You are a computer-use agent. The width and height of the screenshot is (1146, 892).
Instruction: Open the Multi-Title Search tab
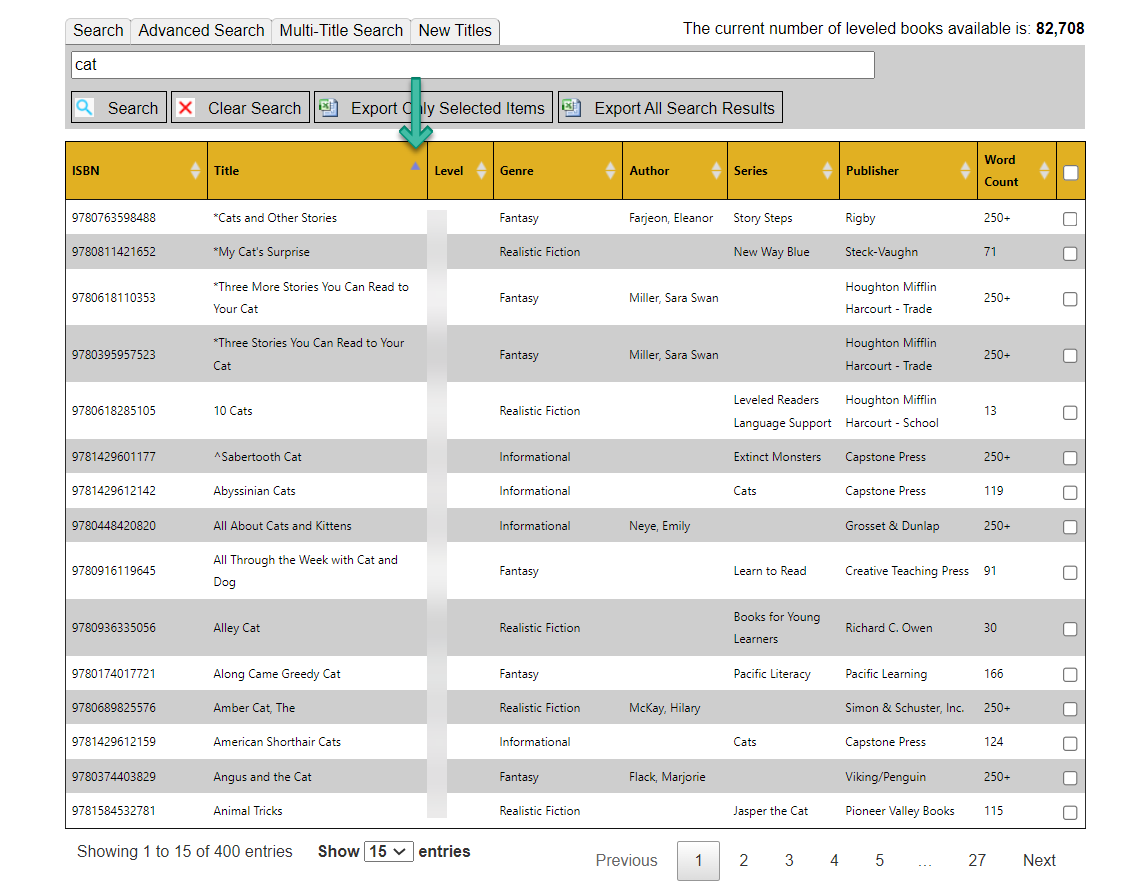[341, 30]
